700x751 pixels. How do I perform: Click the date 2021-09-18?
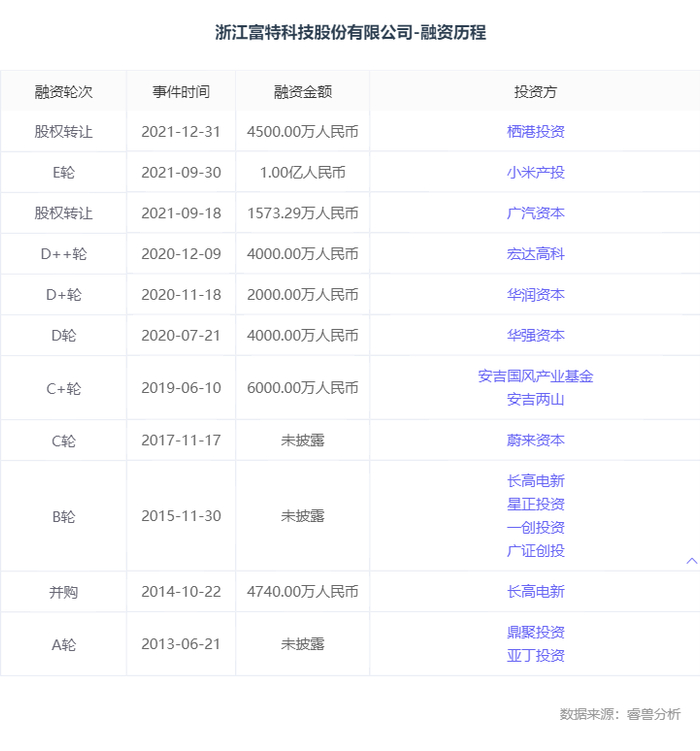(181, 213)
